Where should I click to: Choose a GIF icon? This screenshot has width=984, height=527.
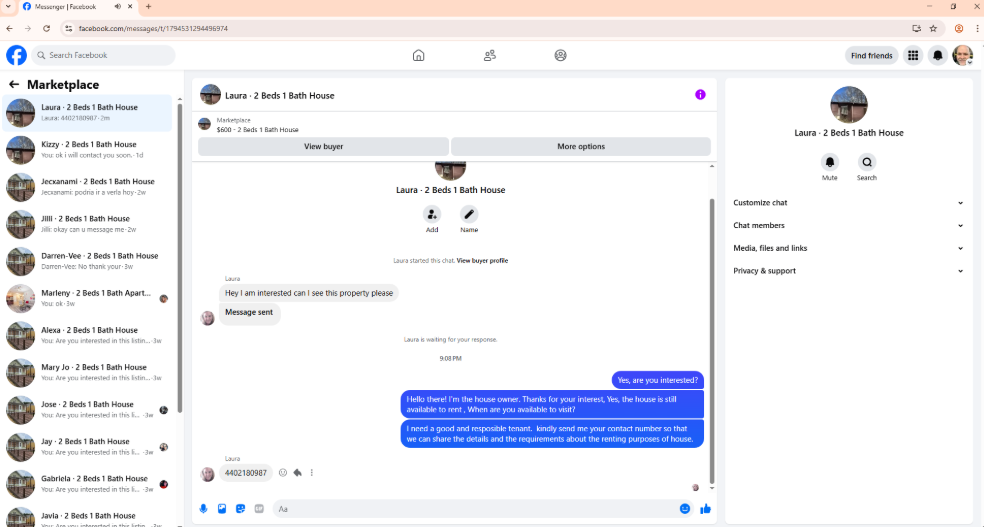(259, 509)
